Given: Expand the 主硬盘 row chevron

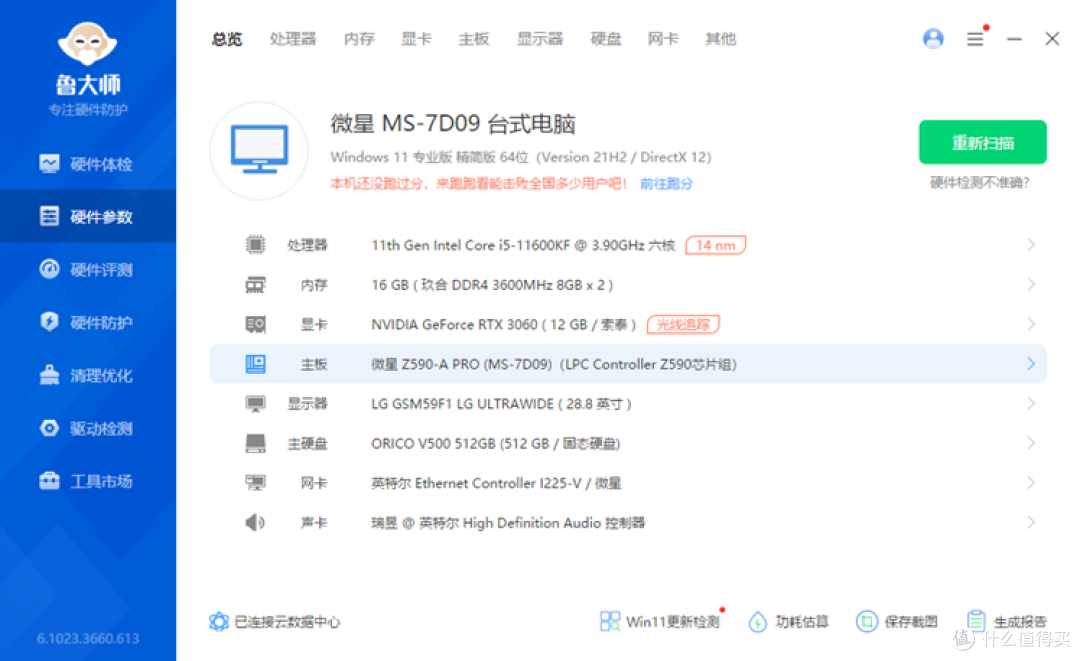Looking at the screenshot, I should pos(1031,443).
